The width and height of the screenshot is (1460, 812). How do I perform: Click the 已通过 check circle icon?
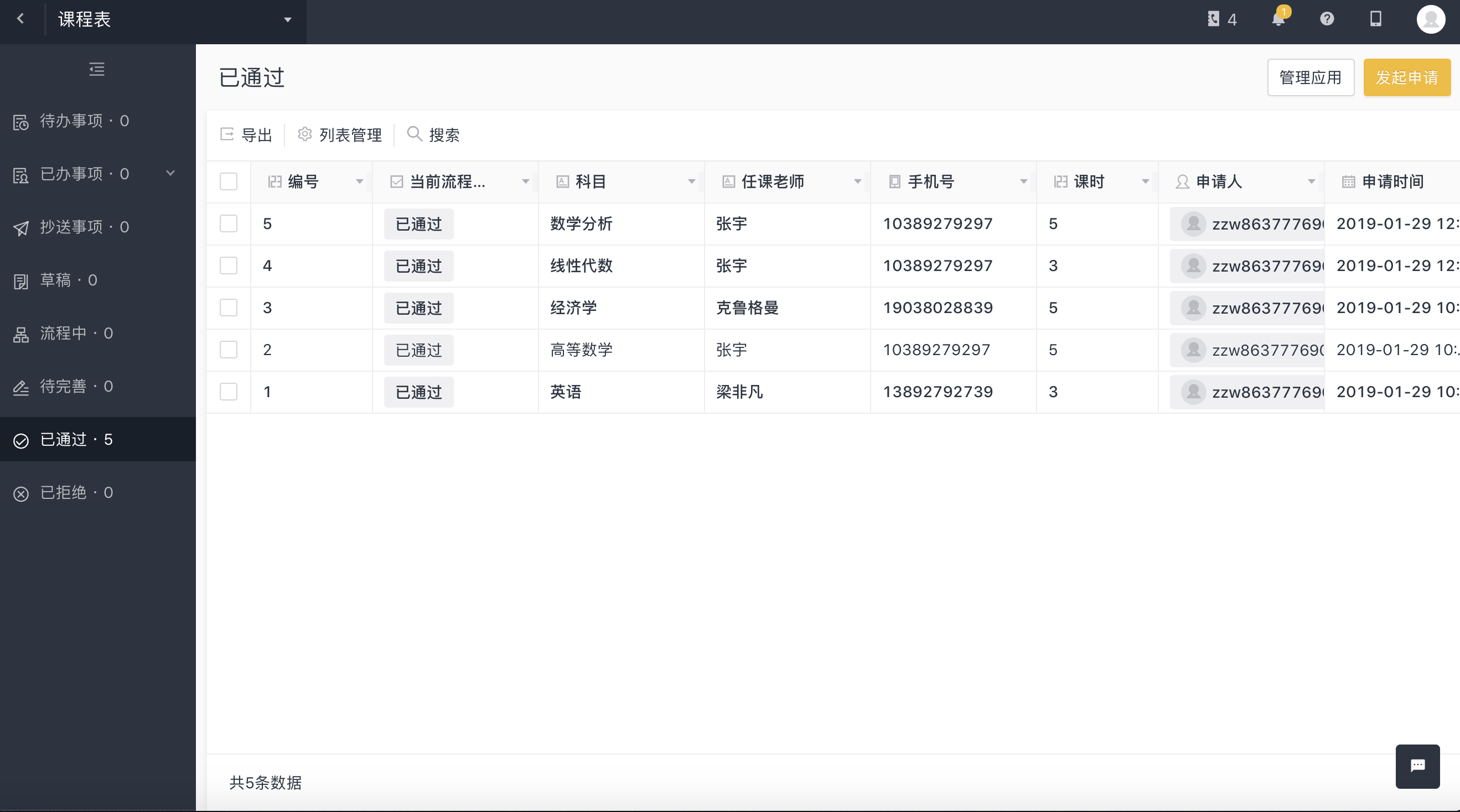tap(21, 441)
